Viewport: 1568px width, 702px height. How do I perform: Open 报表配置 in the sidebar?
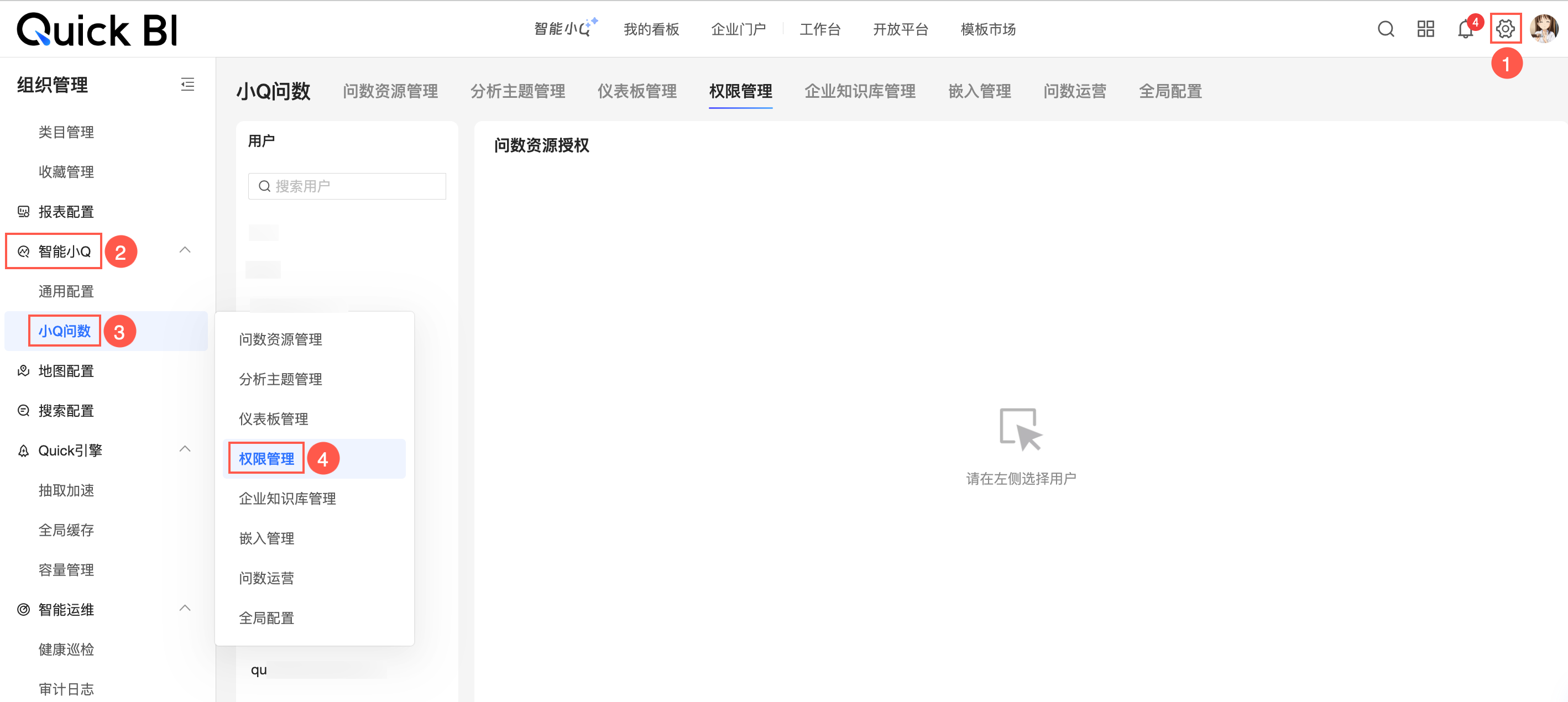coord(66,212)
